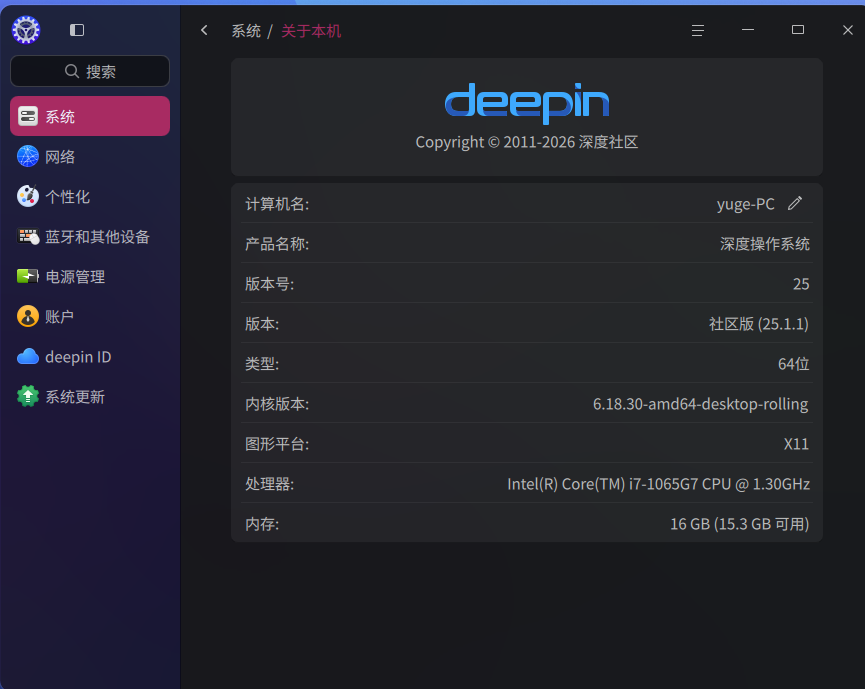
Task: Click the 社区版 (25.1.1) value
Action: [759, 324]
